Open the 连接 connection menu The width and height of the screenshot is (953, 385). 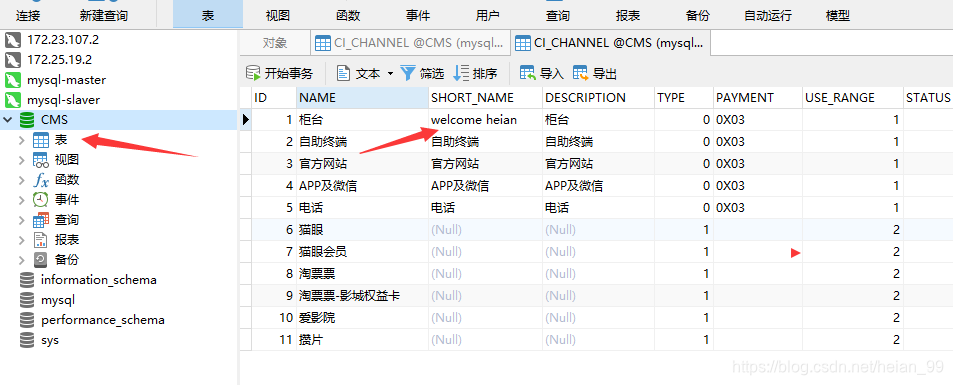tap(27, 16)
